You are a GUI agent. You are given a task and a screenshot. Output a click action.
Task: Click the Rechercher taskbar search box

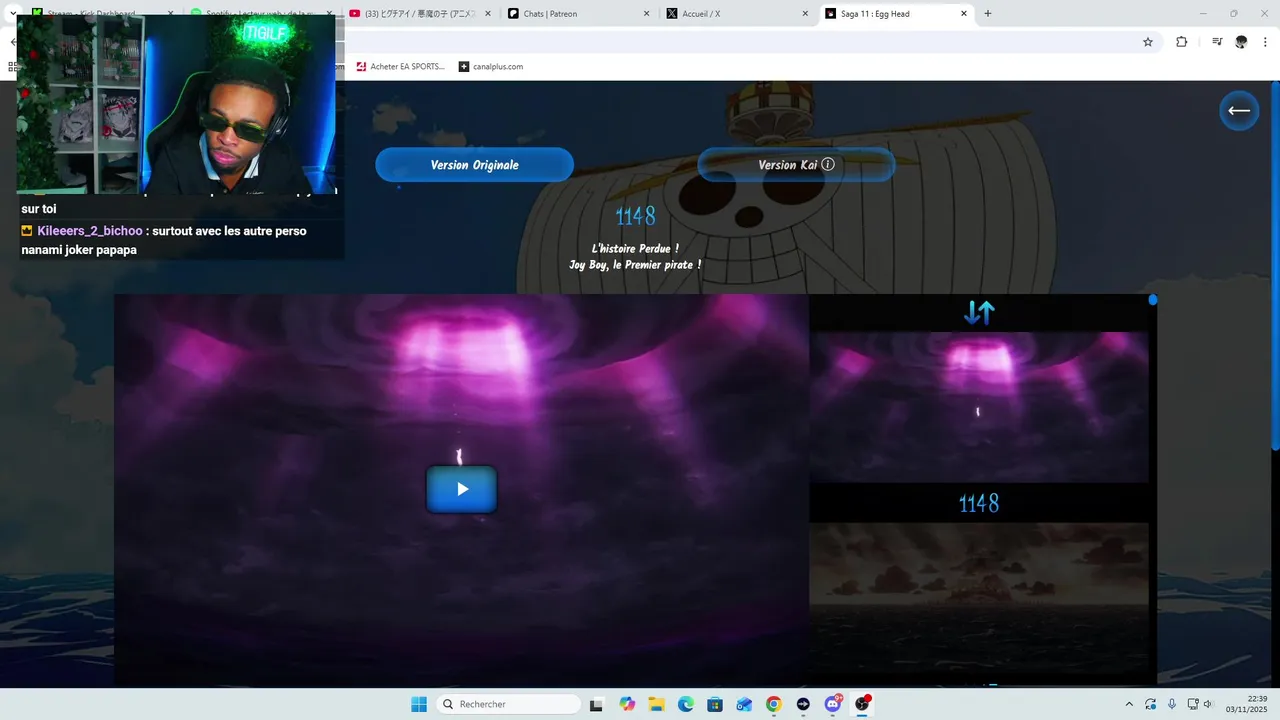tap(510, 704)
